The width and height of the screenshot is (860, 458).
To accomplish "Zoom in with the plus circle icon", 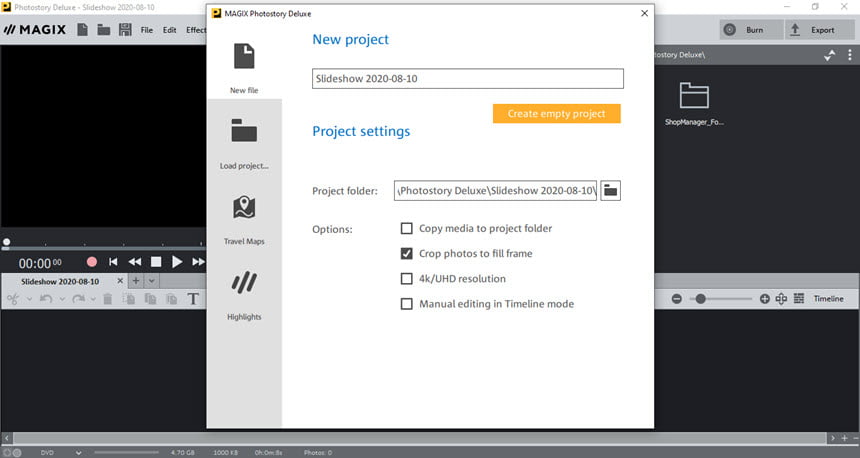I will (765, 299).
